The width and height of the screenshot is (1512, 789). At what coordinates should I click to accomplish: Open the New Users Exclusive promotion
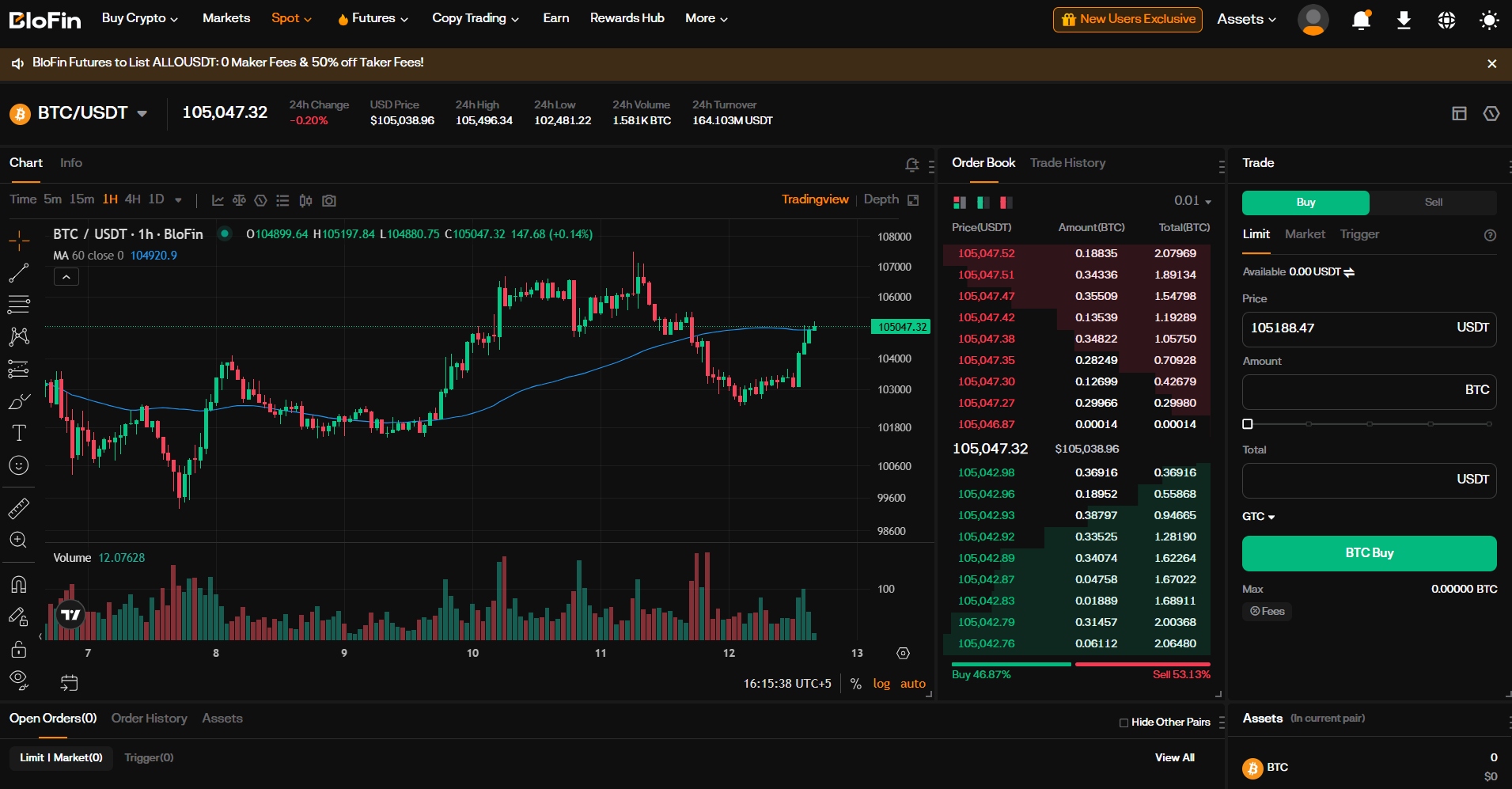pos(1128,19)
